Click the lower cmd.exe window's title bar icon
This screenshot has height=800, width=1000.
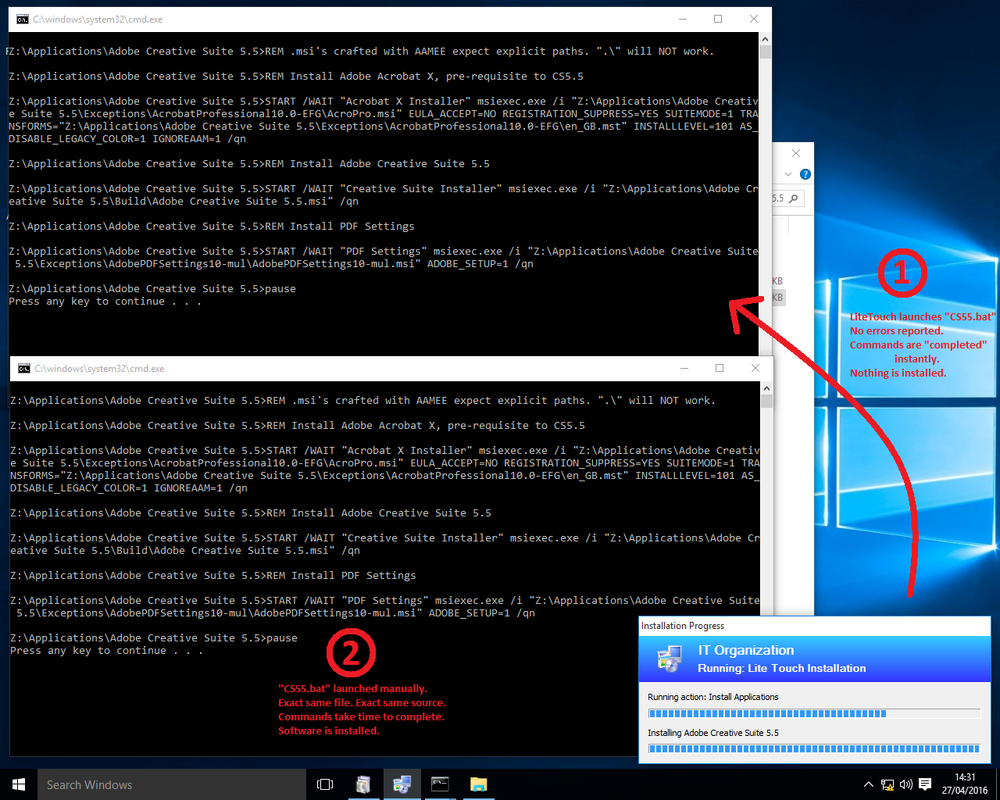click(24, 368)
